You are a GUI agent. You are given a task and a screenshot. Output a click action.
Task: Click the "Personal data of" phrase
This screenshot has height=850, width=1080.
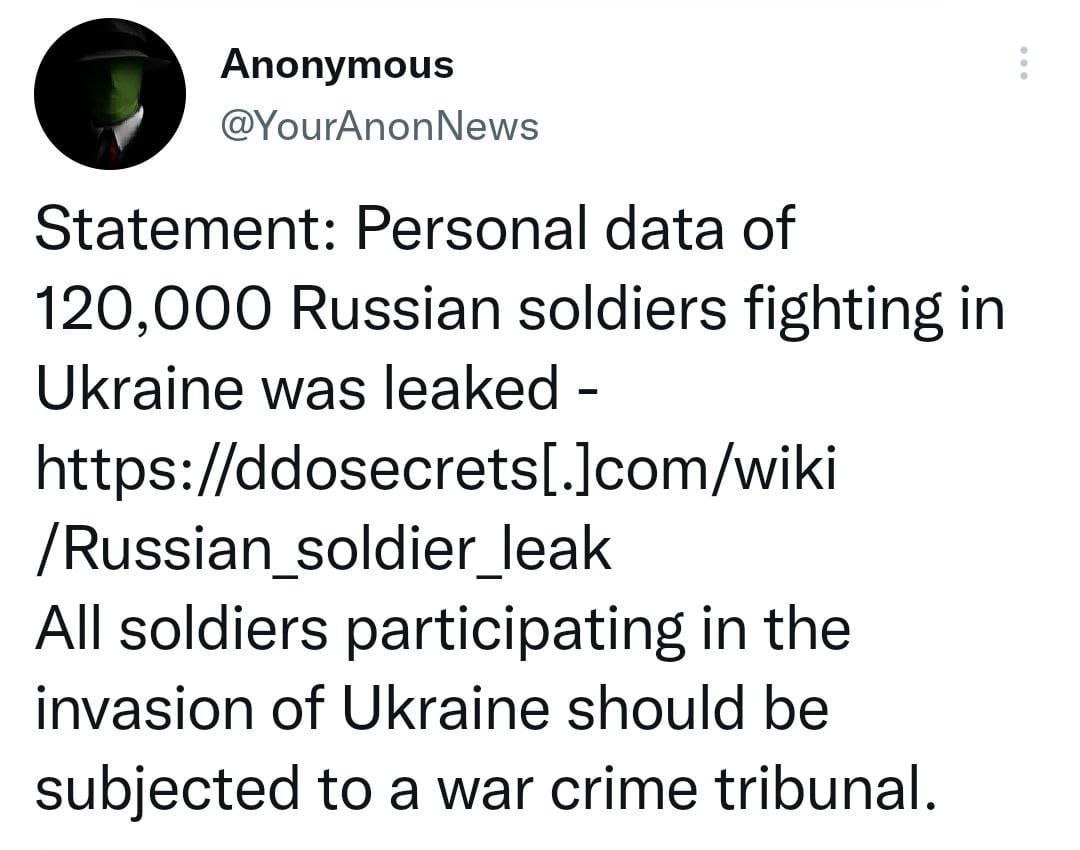pos(574,230)
